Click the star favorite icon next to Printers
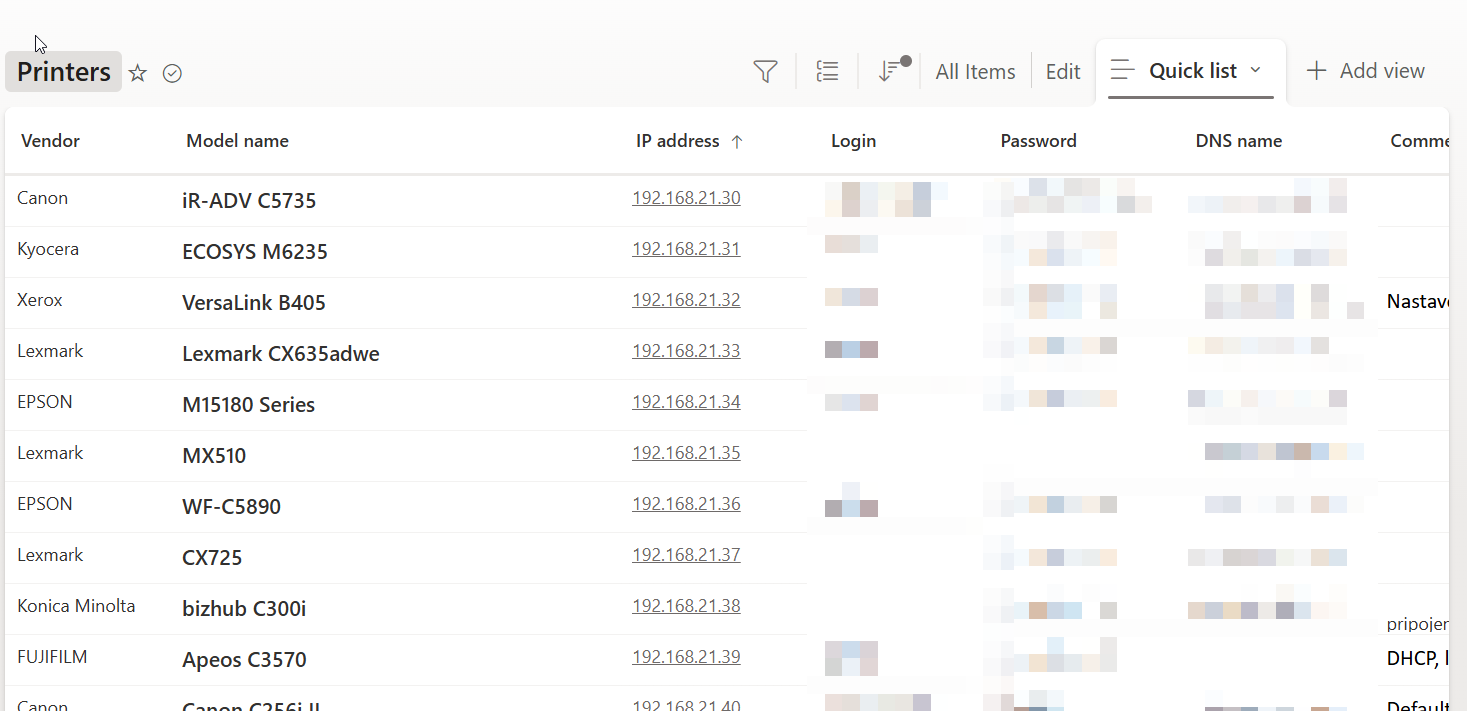Viewport: 1467px width, 711px height. [138, 73]
